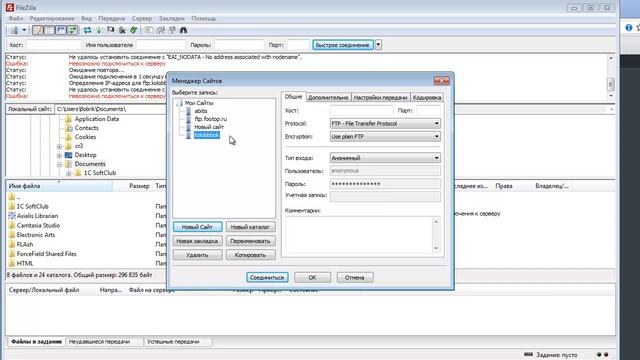Toggle the local directory tree icon
Viewport: 640px width, 360px height.
(x=49, y=30)
